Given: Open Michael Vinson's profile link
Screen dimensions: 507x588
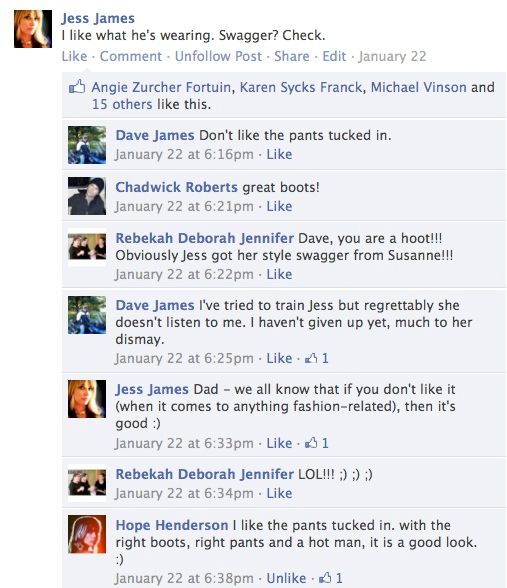Looking at the screenshot, I should (x=418, y=87).
